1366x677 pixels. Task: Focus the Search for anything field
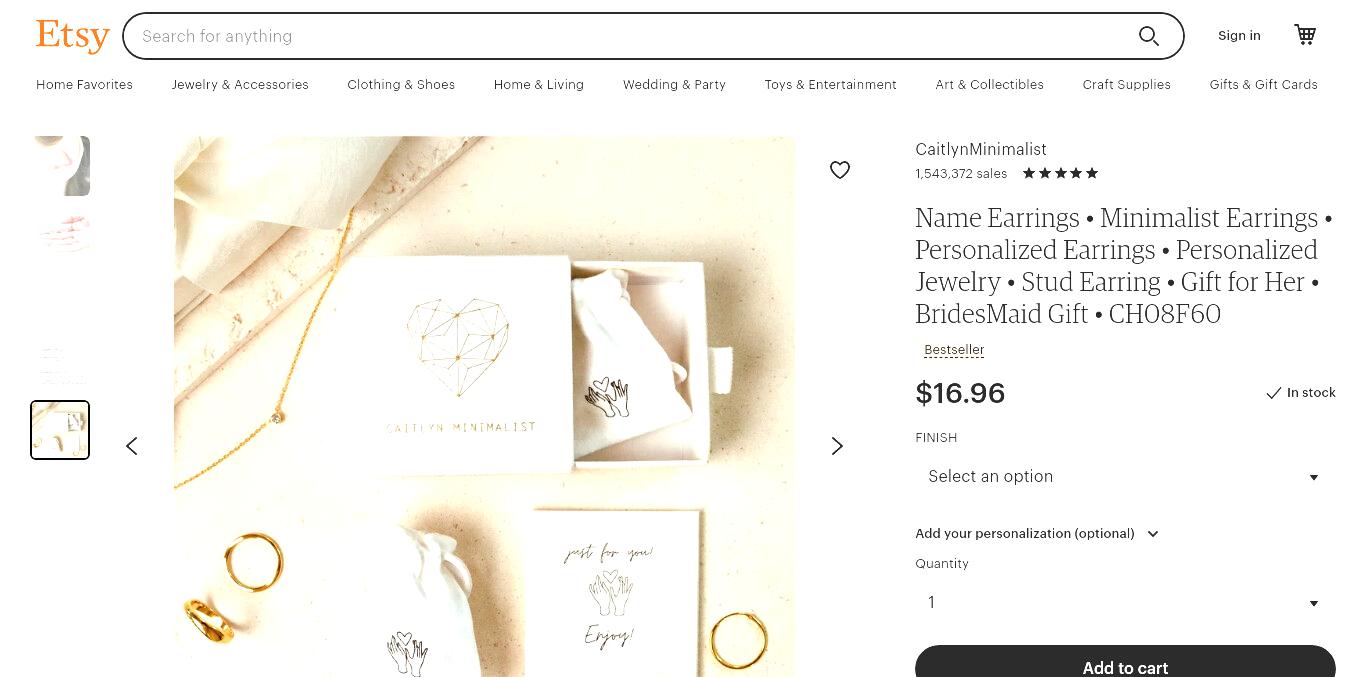[x=630, y=36]
